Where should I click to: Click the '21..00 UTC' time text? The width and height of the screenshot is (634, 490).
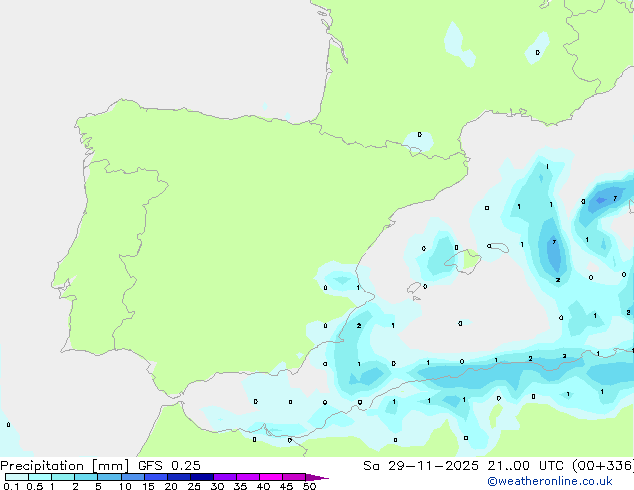[x=525, y=466]
